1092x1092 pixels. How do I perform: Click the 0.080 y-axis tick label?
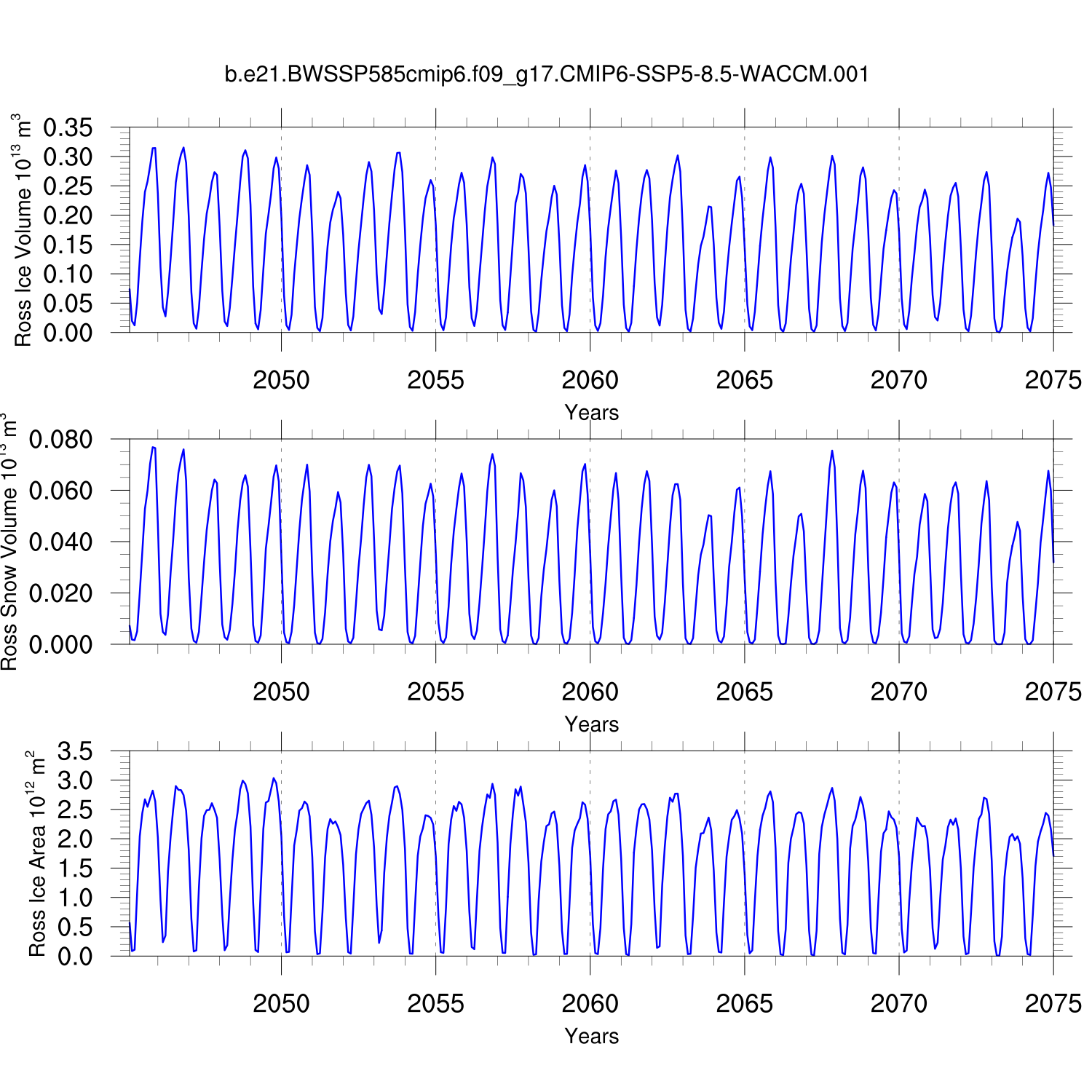(60, 440)
